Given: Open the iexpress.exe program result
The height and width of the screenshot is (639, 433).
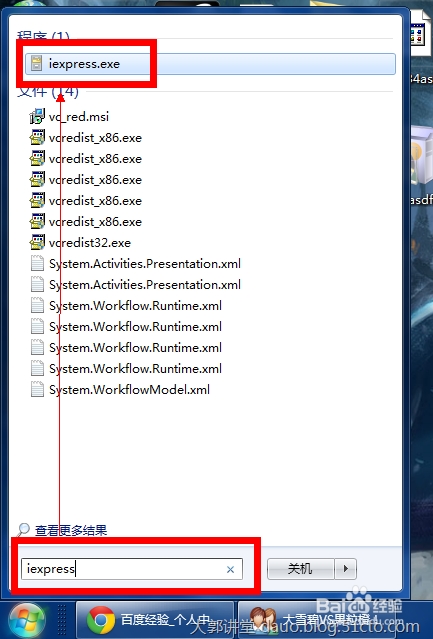Looking at the screenshot, I should point(210,64).
